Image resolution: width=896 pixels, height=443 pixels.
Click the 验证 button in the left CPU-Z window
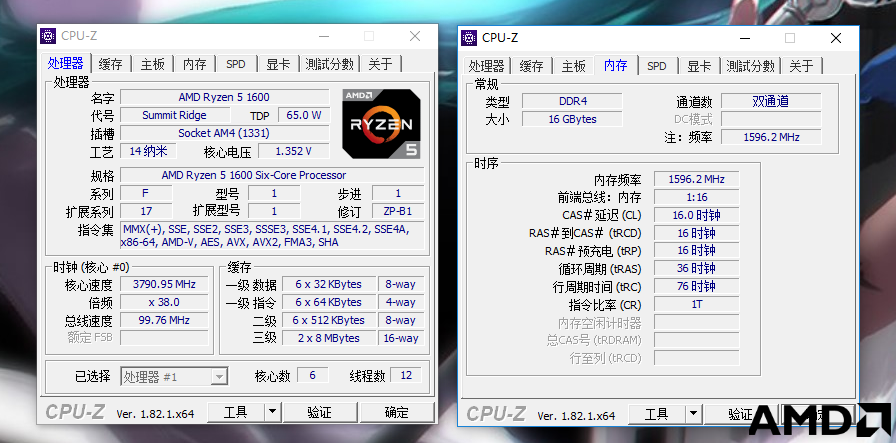coord(320,412)
